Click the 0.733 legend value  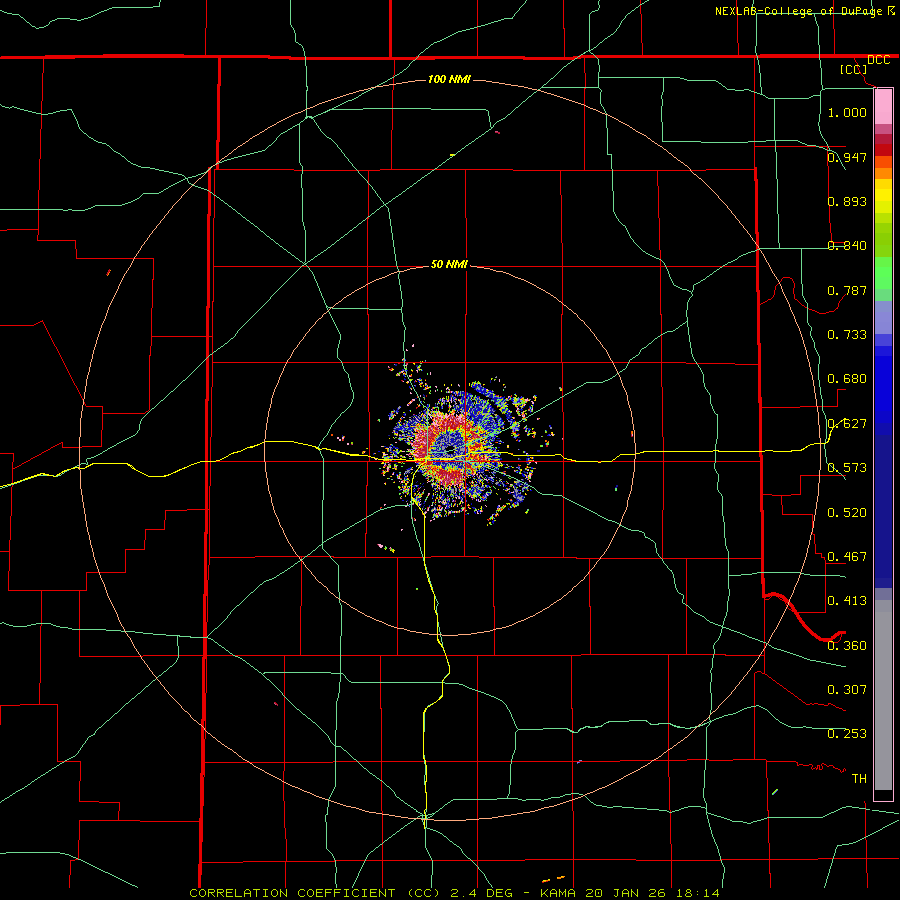(x=847, y=335)
